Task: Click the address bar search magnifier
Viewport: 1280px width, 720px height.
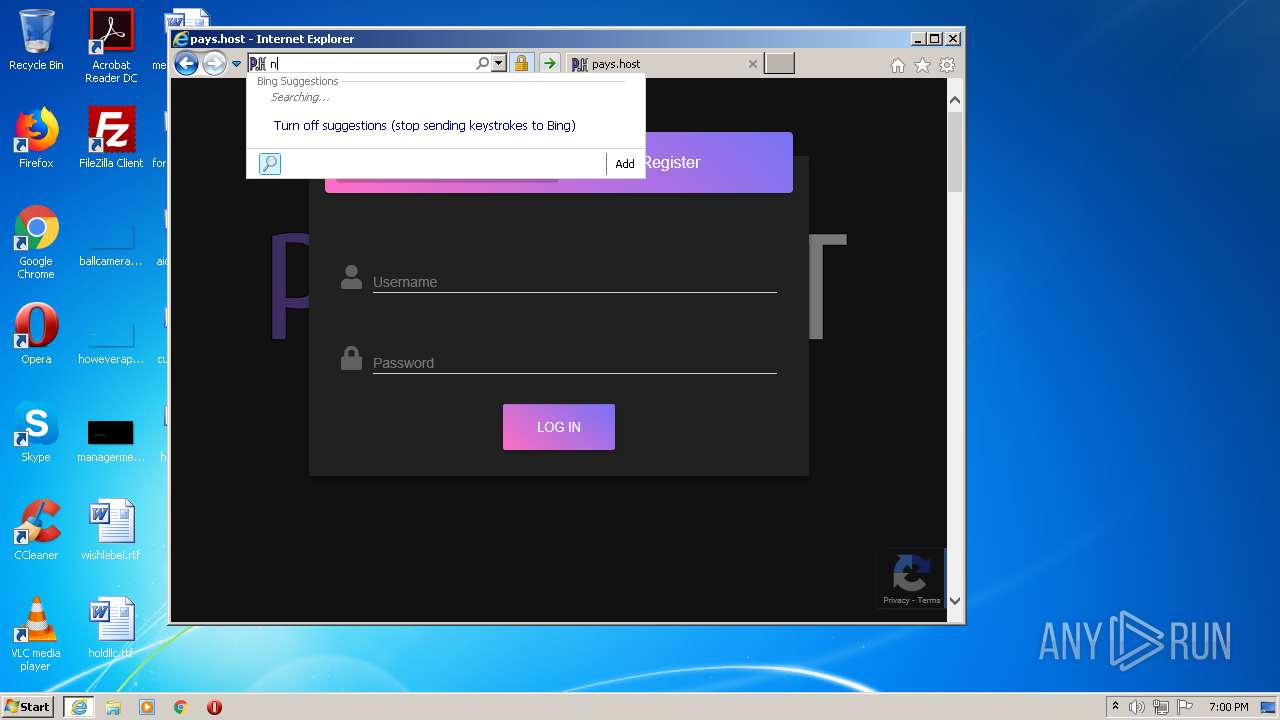Action: coord(482,64)
